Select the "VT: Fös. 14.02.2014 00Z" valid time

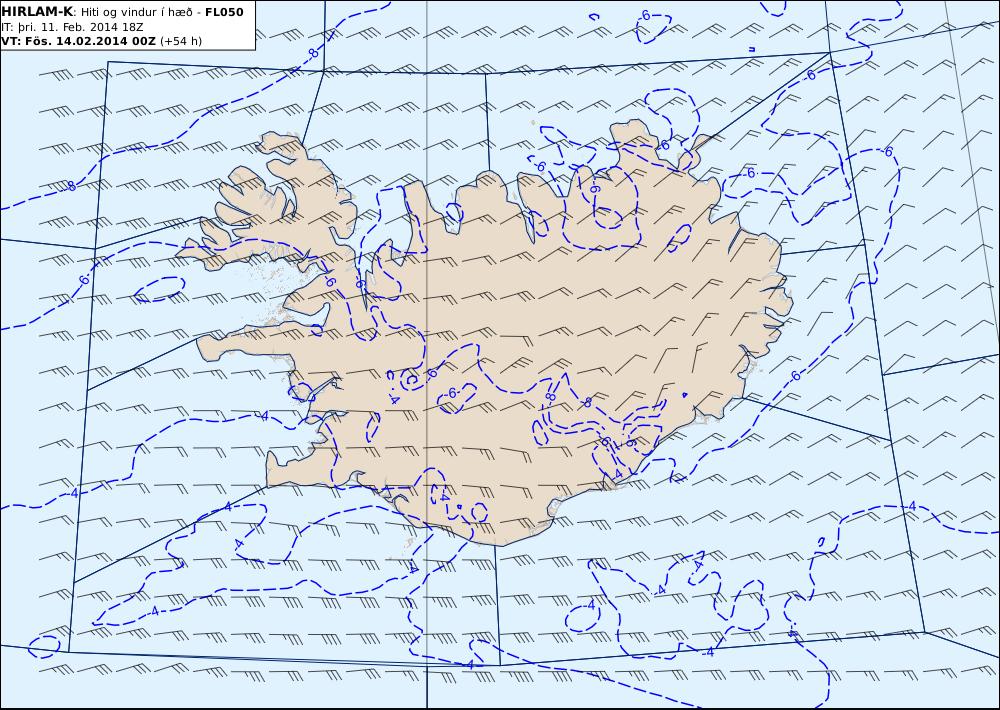78,41
